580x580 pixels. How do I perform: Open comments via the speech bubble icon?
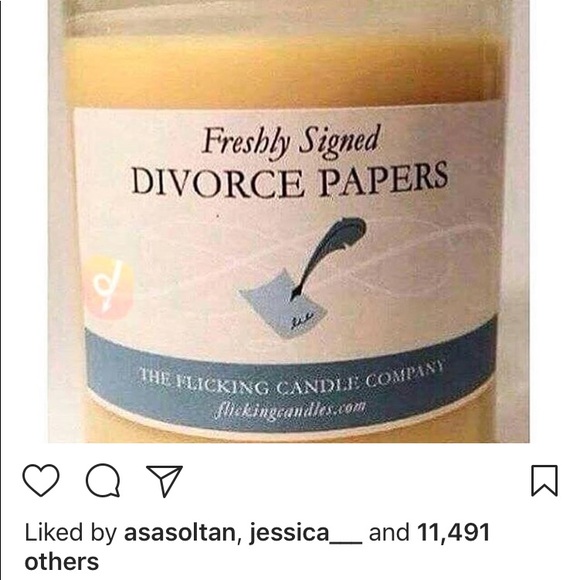(x=103, y=480)
